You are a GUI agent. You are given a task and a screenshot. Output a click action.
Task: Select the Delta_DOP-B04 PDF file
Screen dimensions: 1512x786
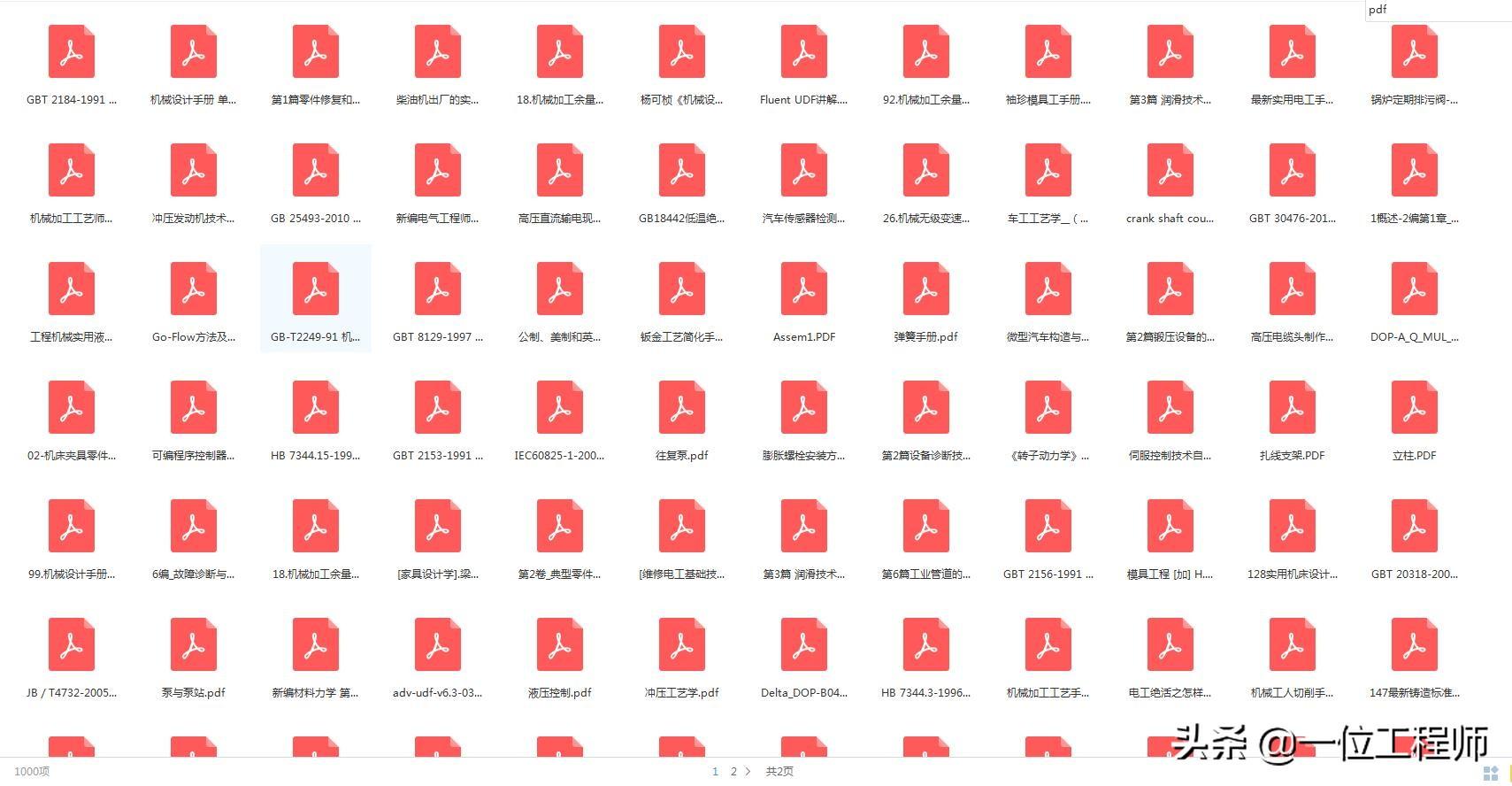click(803, 645)
